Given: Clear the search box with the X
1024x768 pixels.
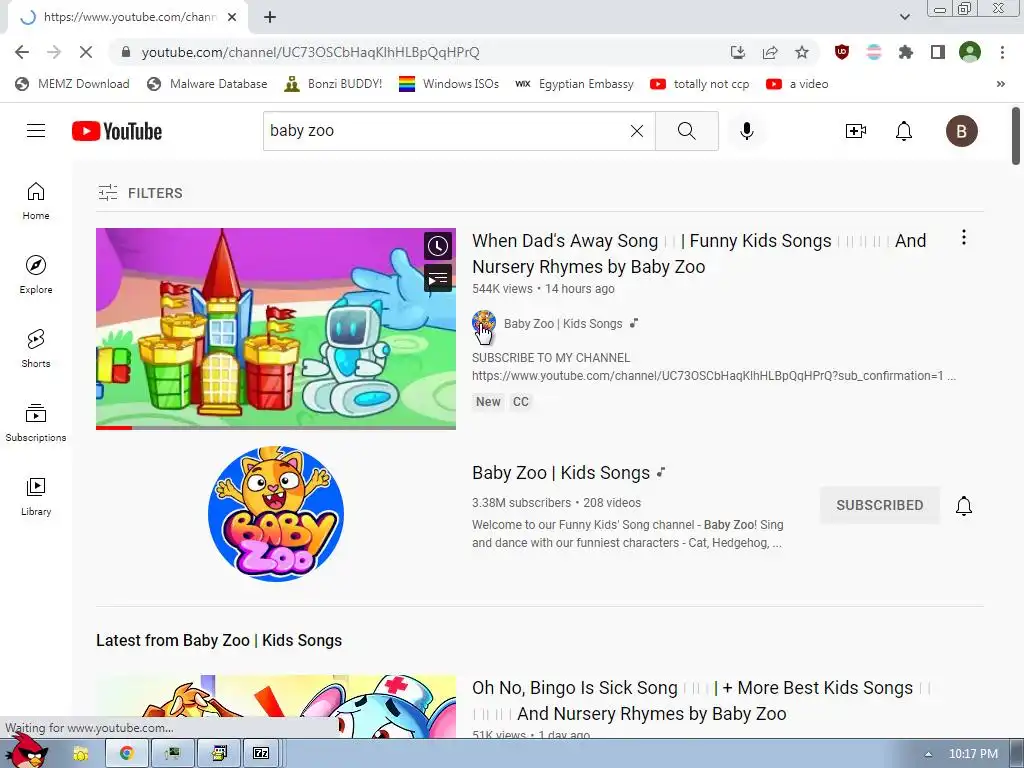Looking at the screenshot, I should [x=637, y=131].
